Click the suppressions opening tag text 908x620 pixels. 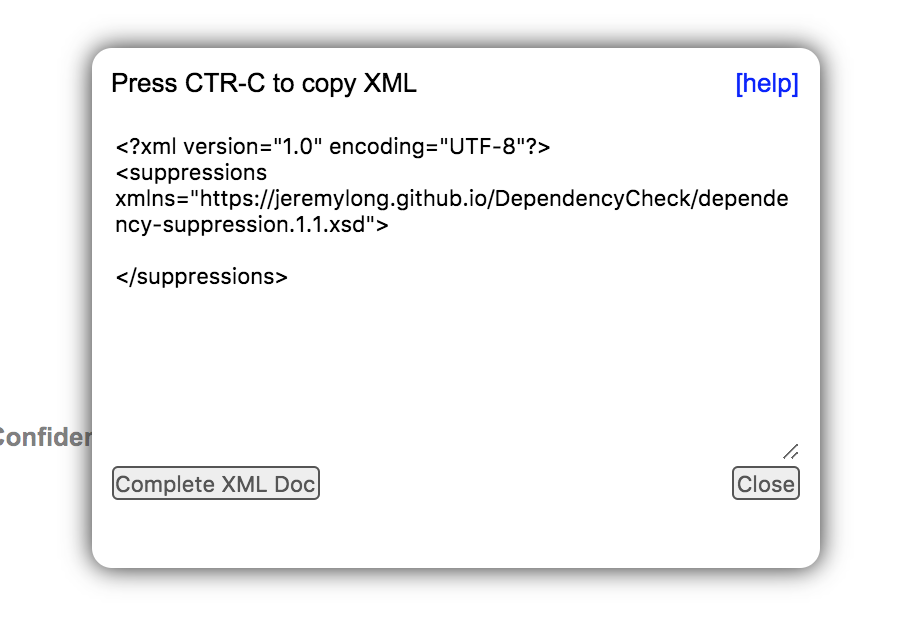point(192,172)
